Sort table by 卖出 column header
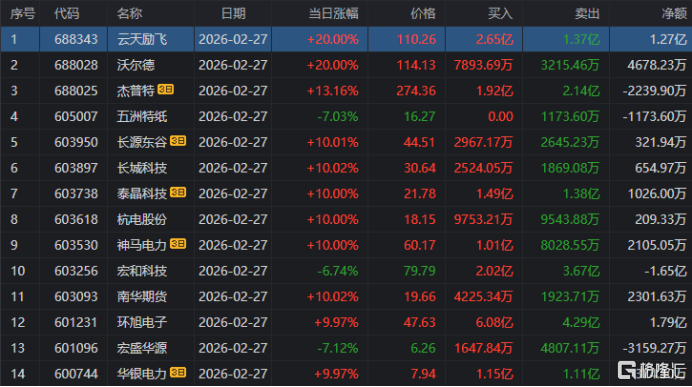 point(587,14)
